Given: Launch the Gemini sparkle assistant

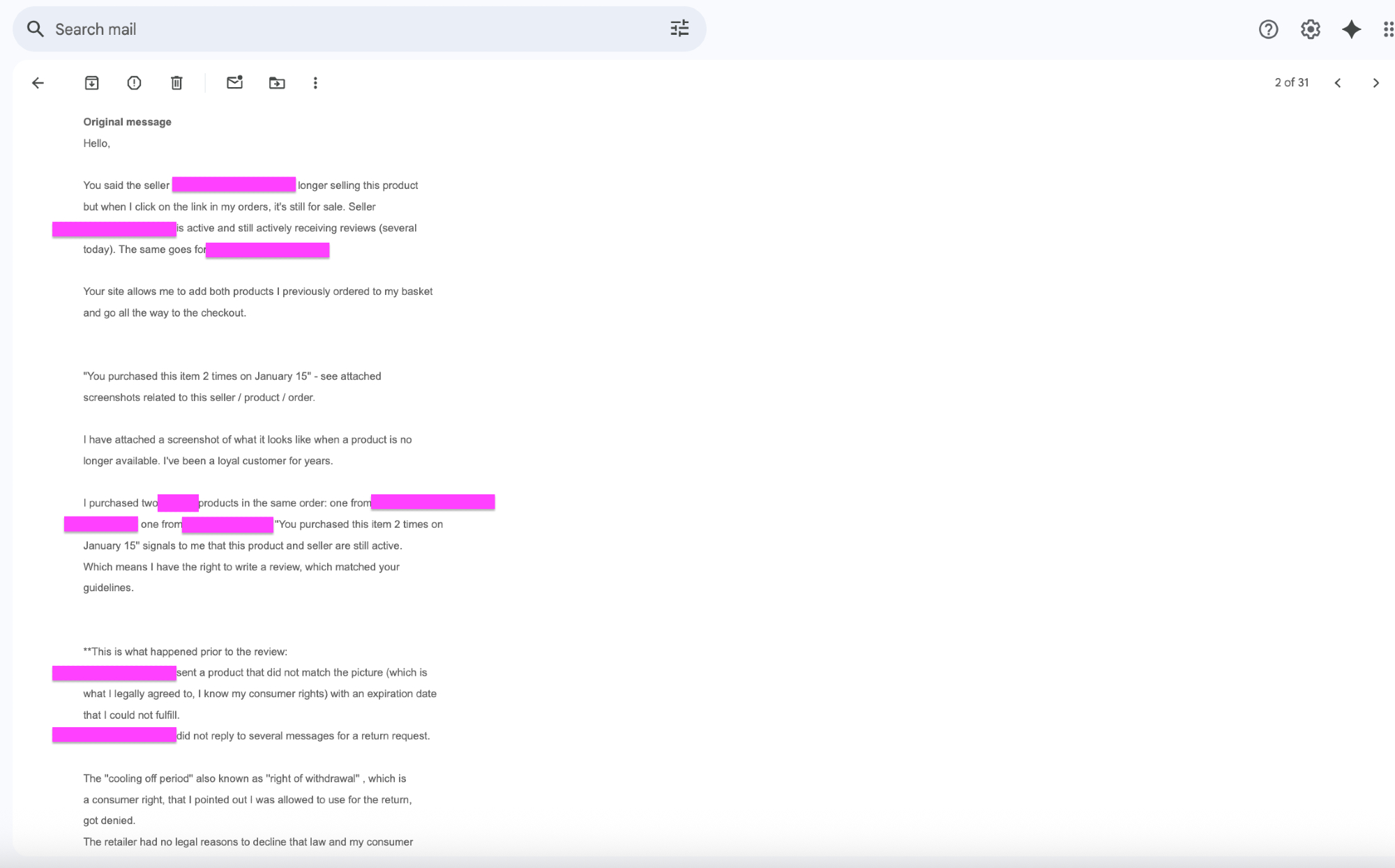Looking at the screenshot, I should click(x=1351, y=29).
